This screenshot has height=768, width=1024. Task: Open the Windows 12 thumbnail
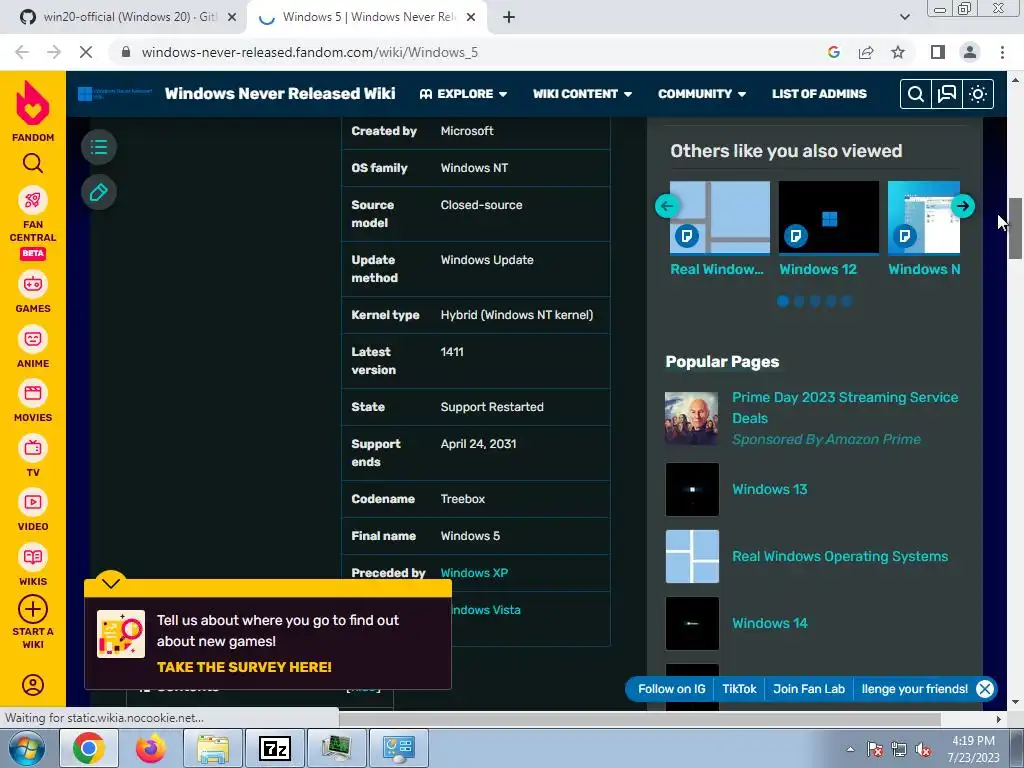829,217
